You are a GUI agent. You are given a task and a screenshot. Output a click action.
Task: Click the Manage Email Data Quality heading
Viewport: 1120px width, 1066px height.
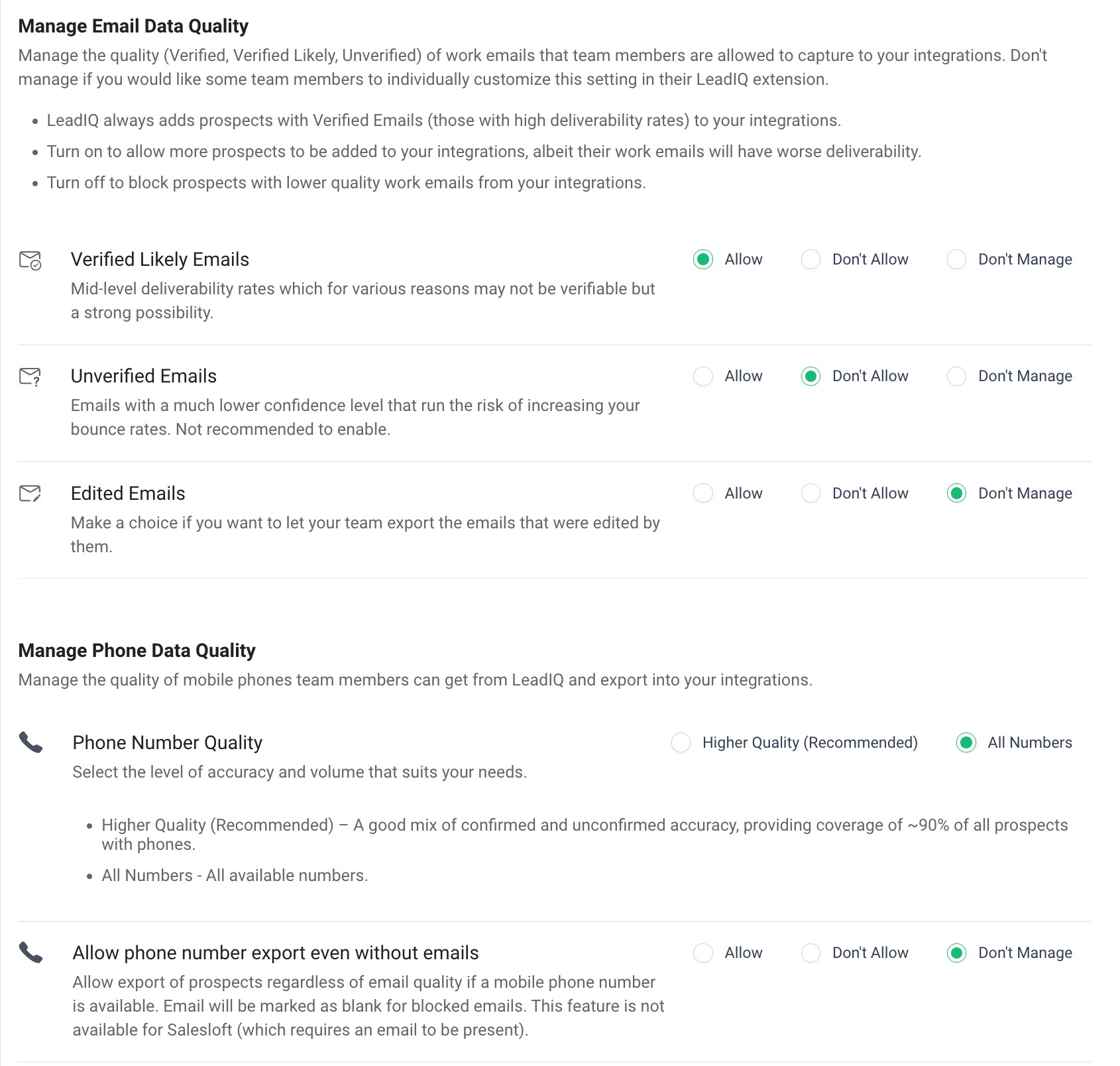(133, 26)
